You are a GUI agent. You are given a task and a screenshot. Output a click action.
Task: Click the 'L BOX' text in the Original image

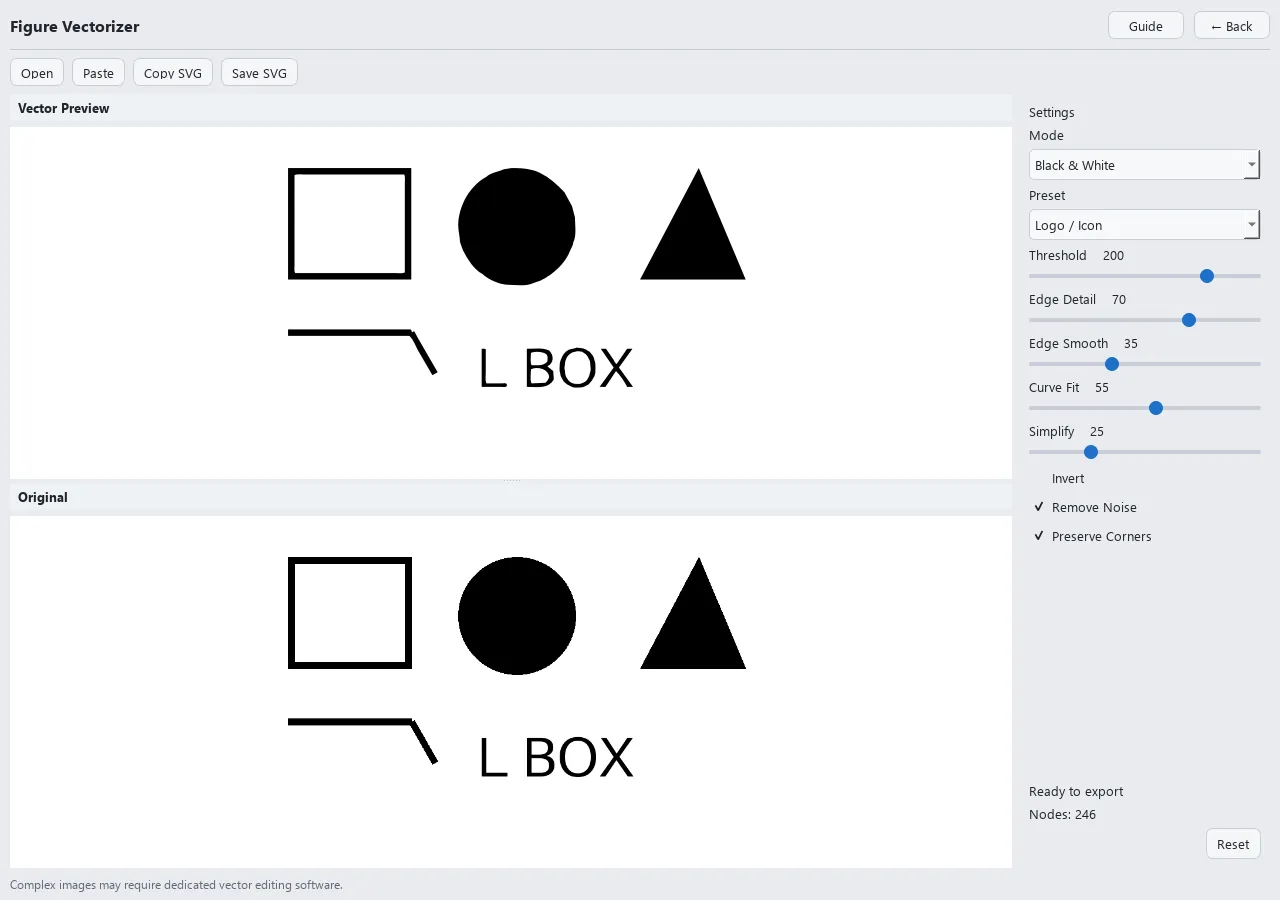point(556,758)
